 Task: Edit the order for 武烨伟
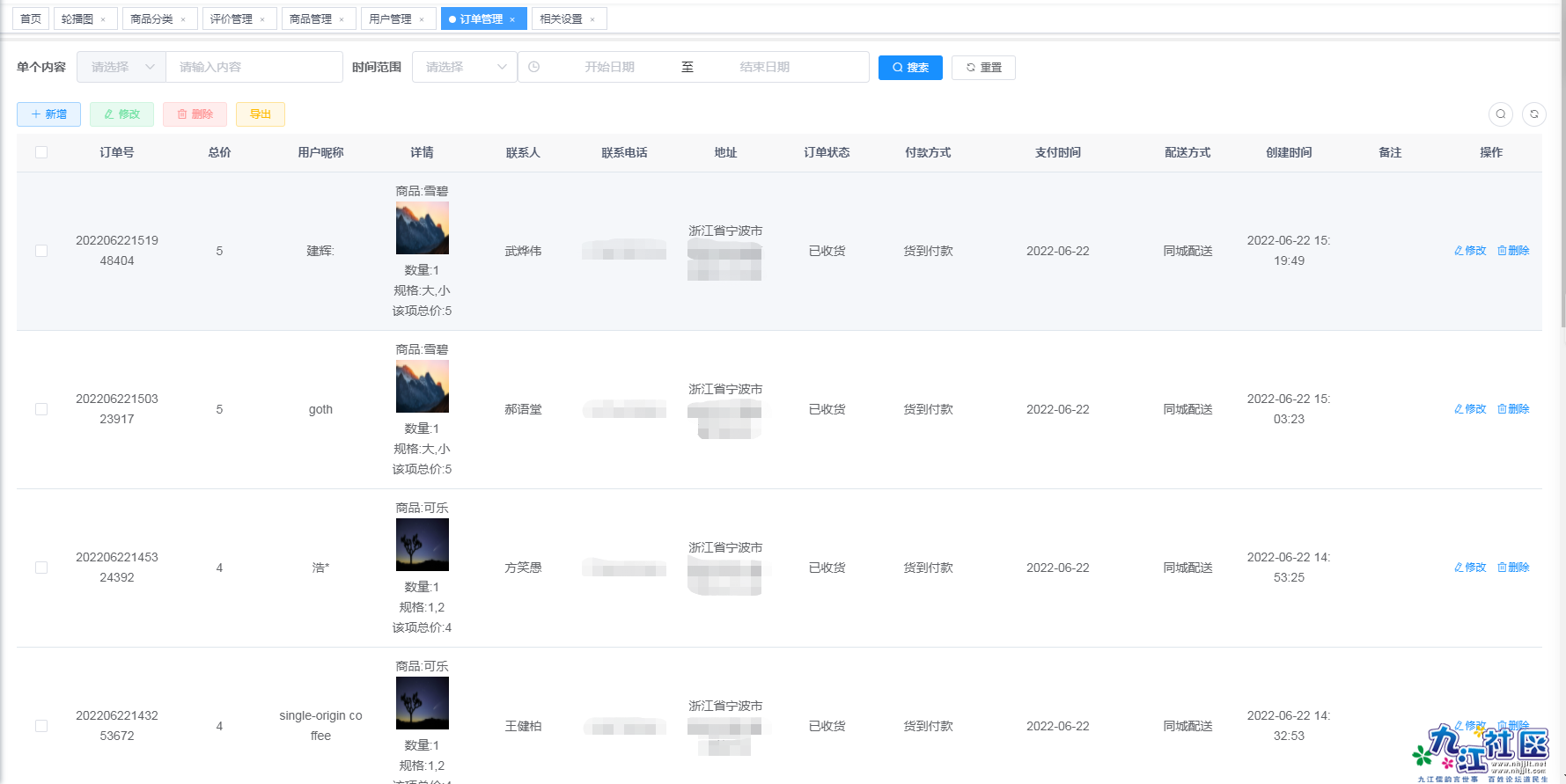click(1470, 251)
